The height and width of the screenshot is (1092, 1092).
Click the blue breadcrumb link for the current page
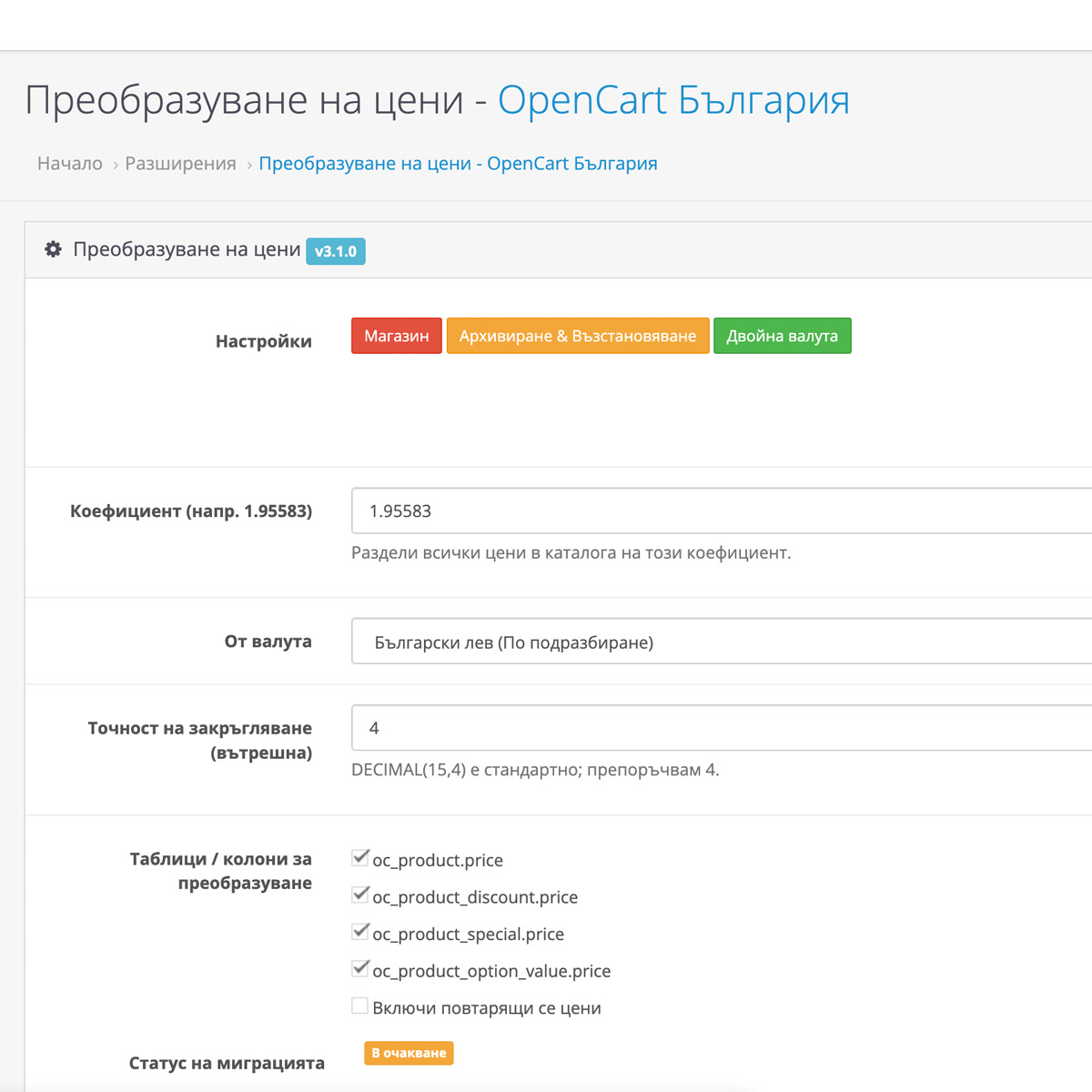point(458,164)
